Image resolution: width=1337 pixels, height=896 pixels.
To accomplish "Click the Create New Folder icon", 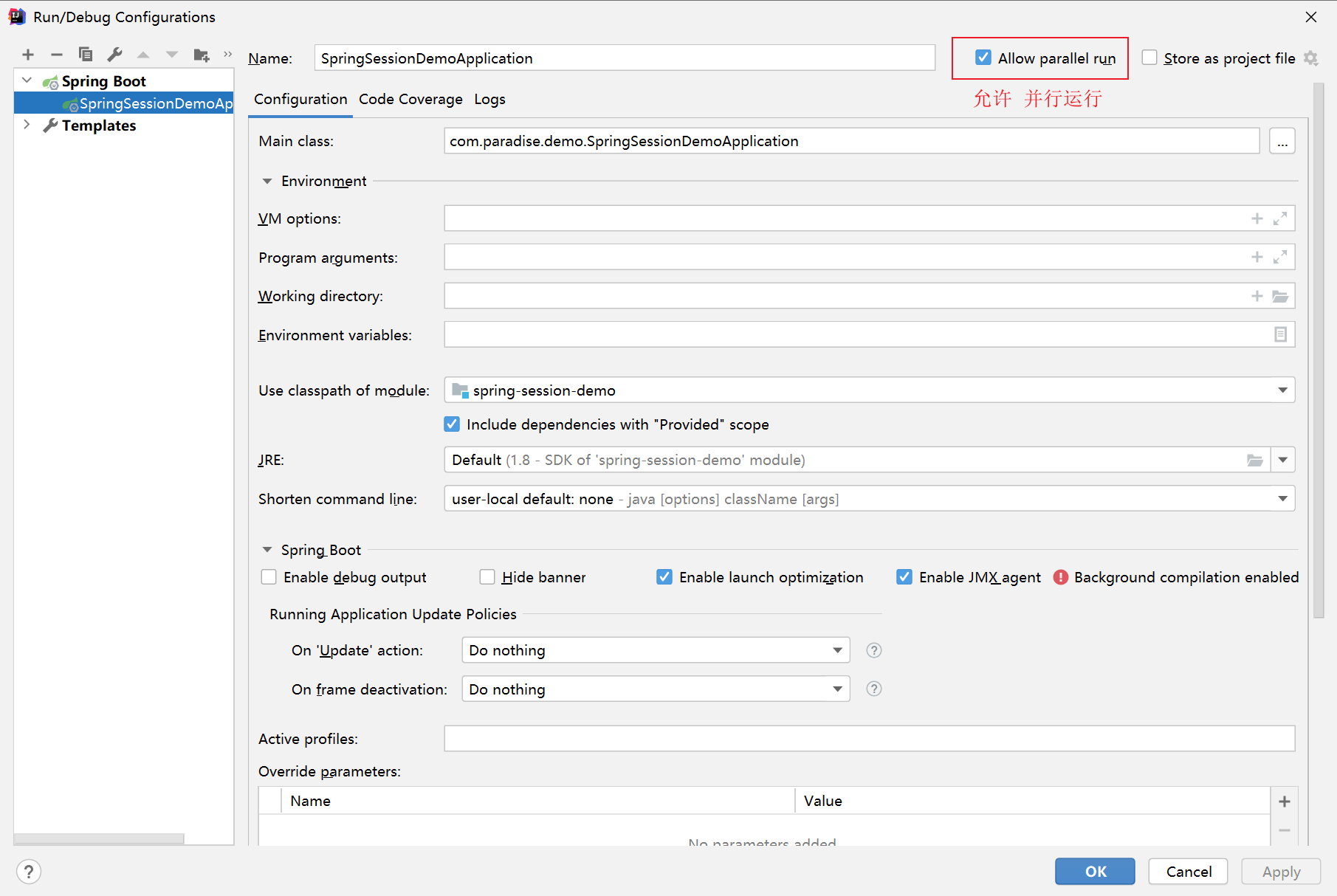I will tap(201, 55).
